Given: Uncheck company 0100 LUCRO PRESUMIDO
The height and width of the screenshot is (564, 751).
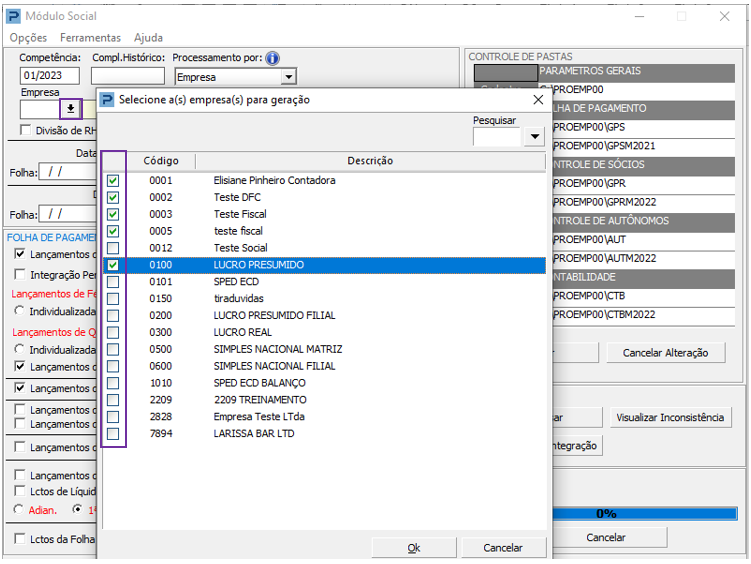Looking at the screenshot, I should pyautogui.click(x=113, y=265).
